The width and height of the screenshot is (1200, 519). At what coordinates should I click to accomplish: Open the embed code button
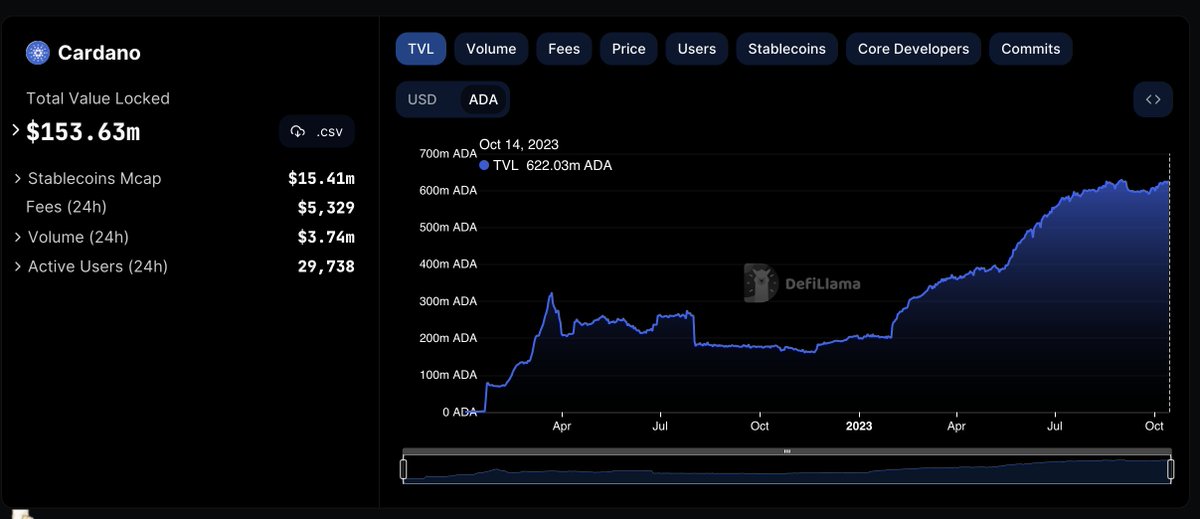[x=1153, y=99]
